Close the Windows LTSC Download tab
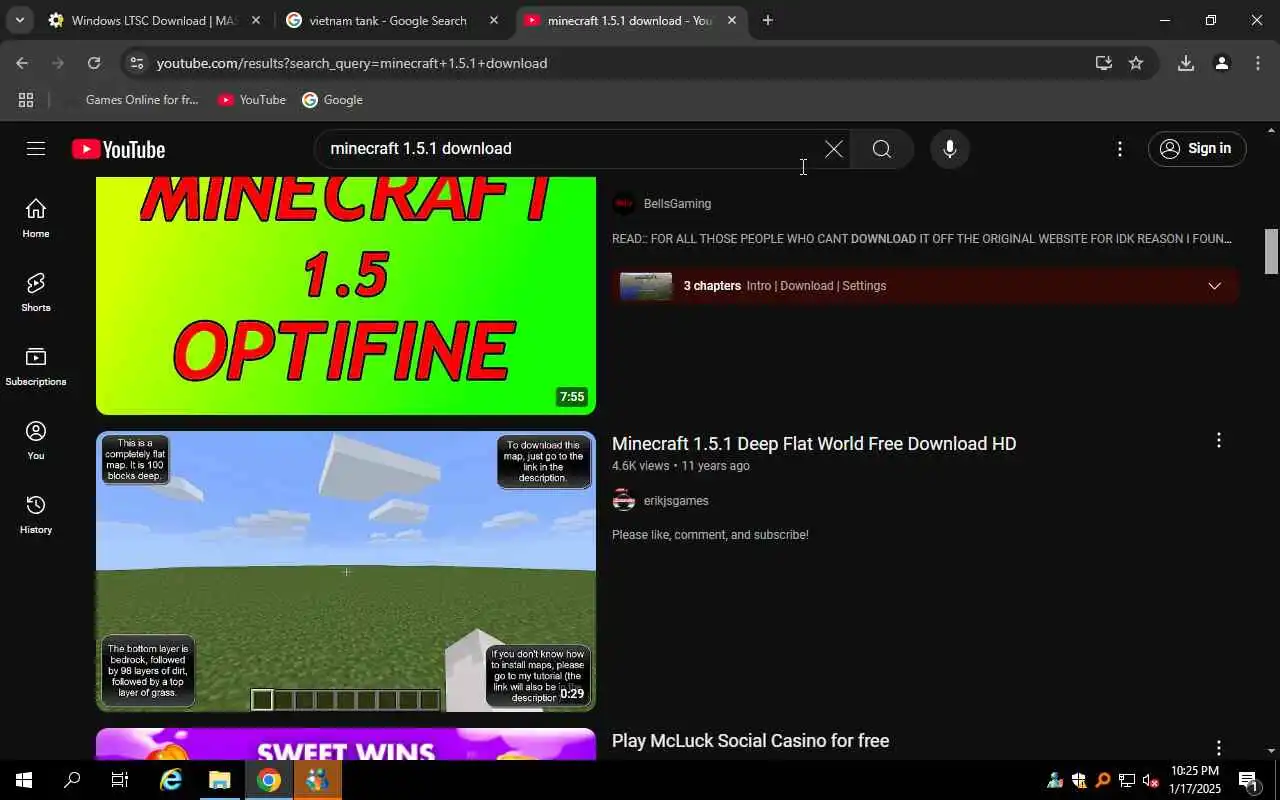Image resolution: width=1280 pixels, height=800 pixels. point(256,20)
